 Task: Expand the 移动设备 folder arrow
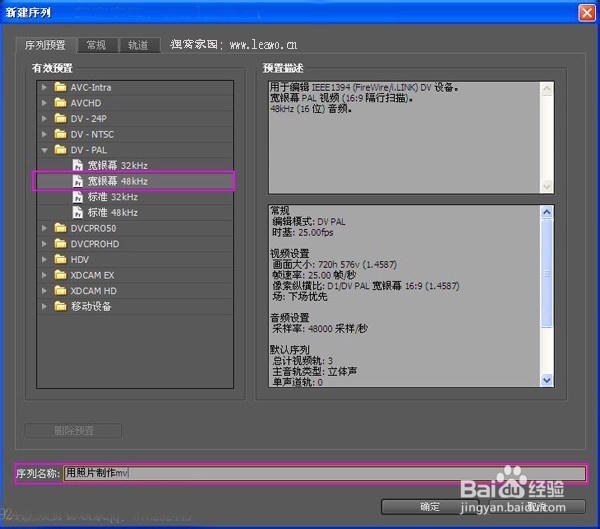click(44, 307)
